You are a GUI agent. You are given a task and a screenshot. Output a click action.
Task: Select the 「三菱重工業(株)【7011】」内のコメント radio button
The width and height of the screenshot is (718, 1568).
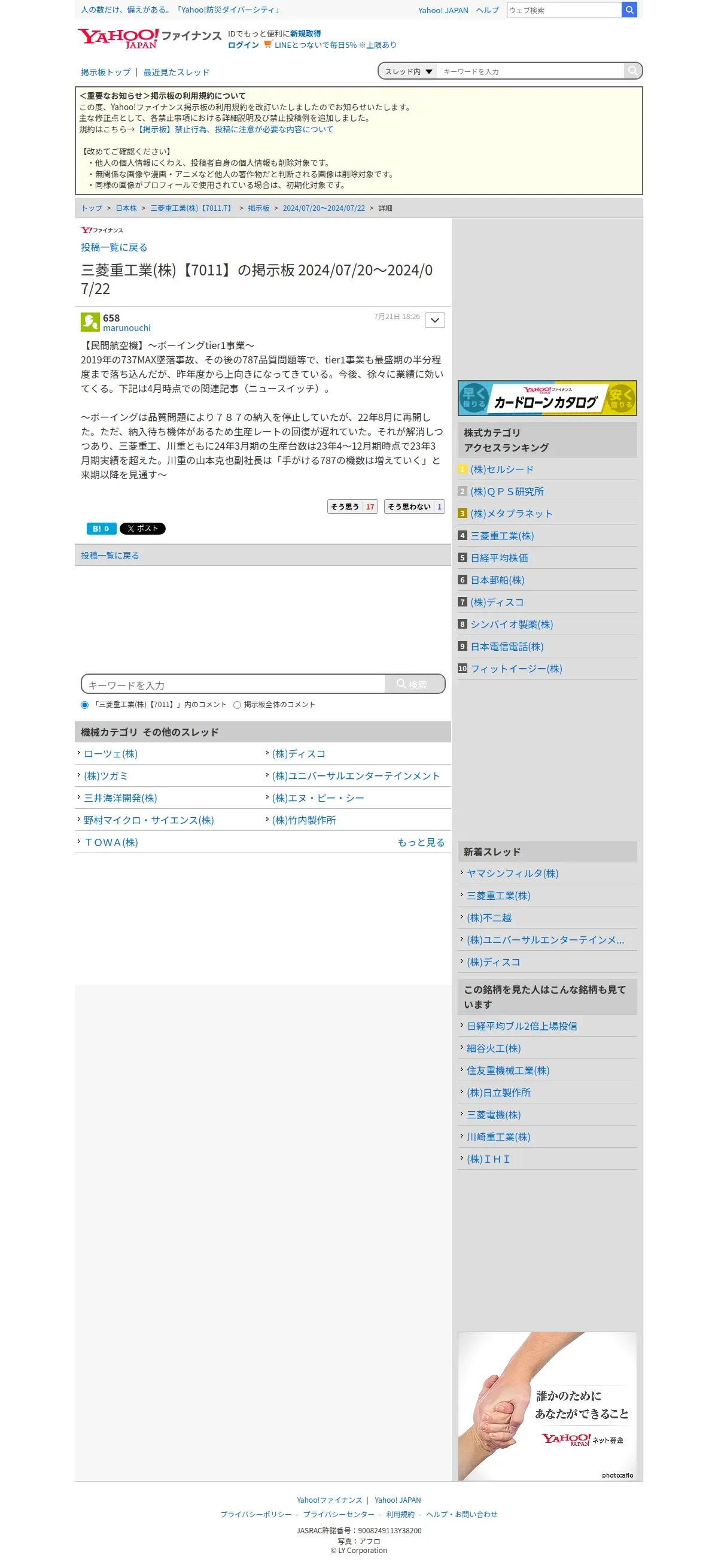84,705
